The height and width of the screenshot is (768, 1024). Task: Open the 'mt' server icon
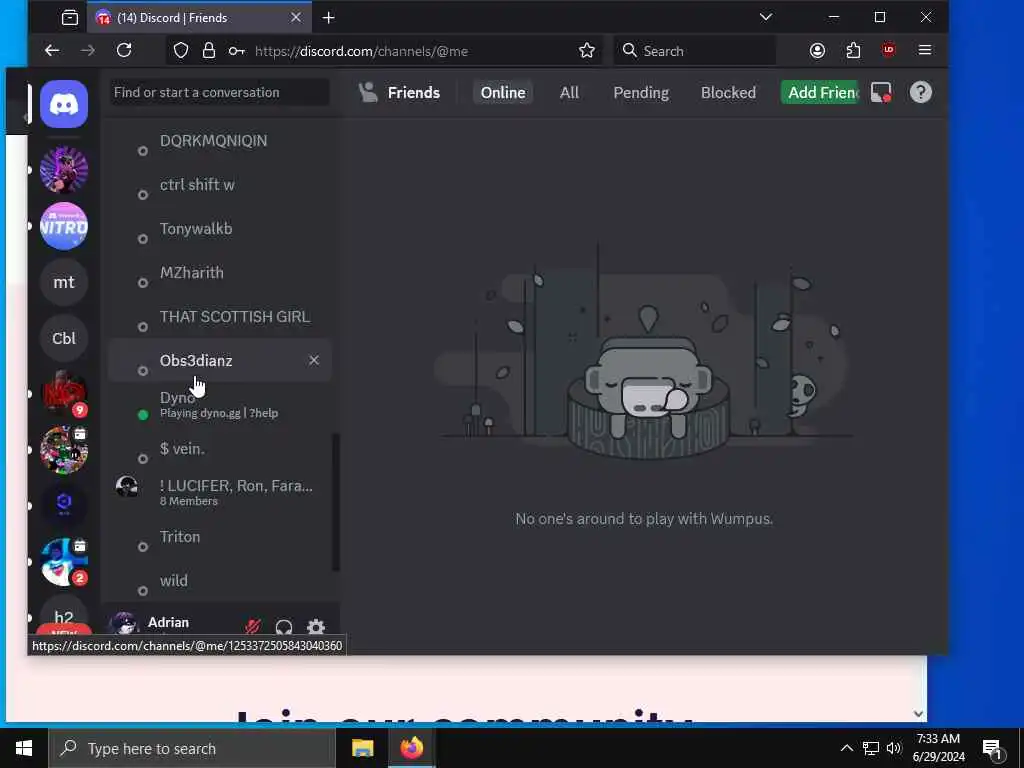64,282
